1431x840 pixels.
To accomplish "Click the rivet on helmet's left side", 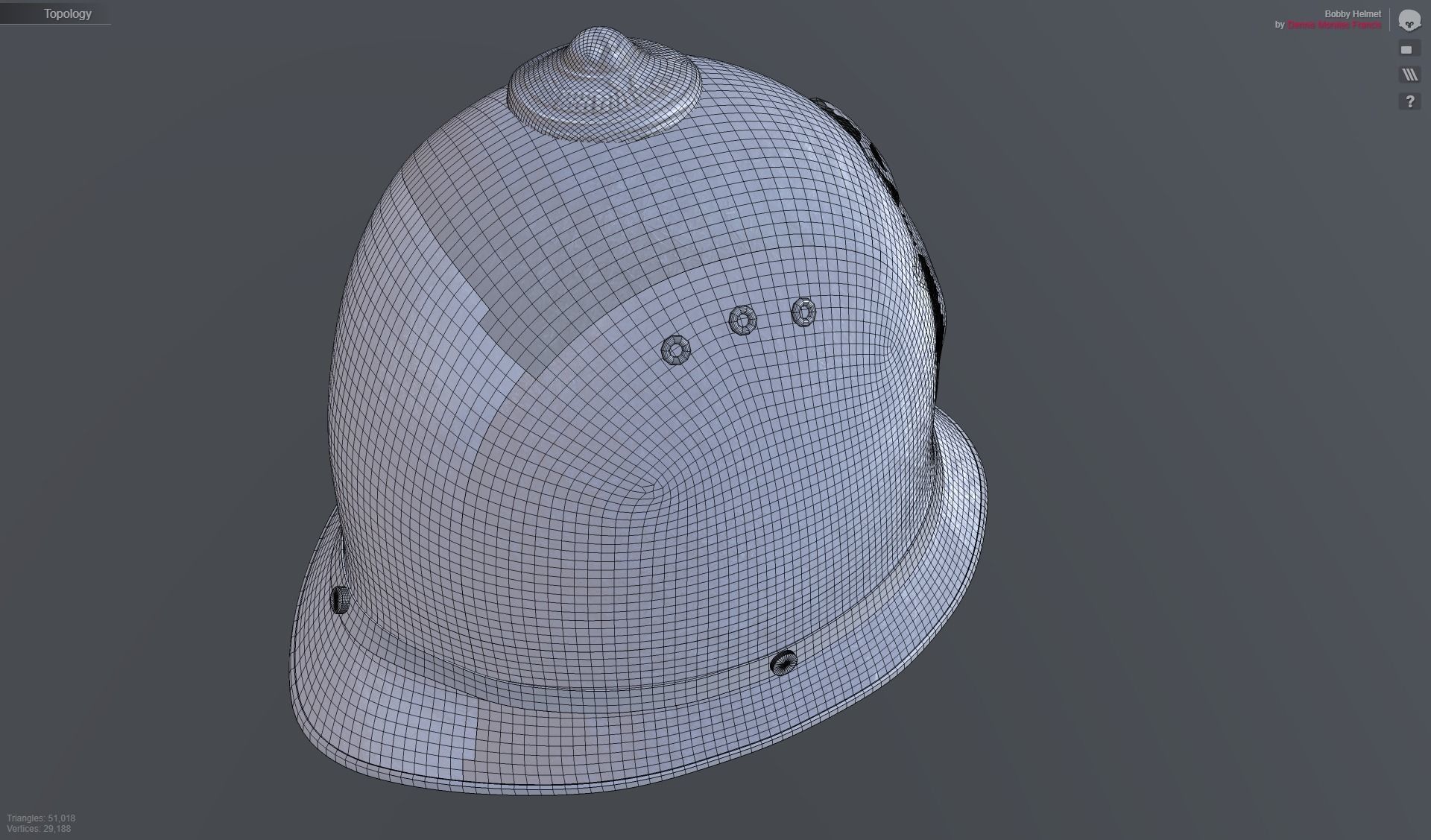I will click(x=340, y=599).
